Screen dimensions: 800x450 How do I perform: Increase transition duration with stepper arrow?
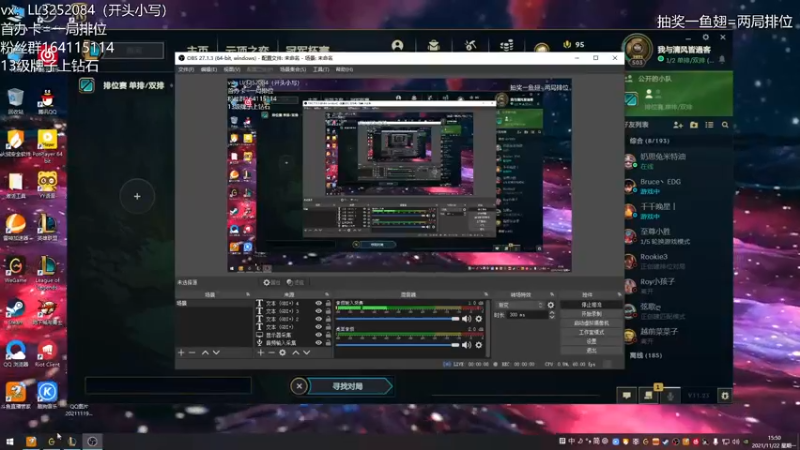552,313
